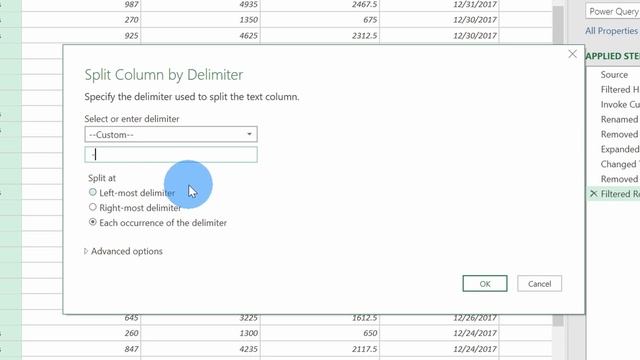Close the Split Column by Delimiter dialog
Viewport: 640px width, 360px height.
click(572, 54)
